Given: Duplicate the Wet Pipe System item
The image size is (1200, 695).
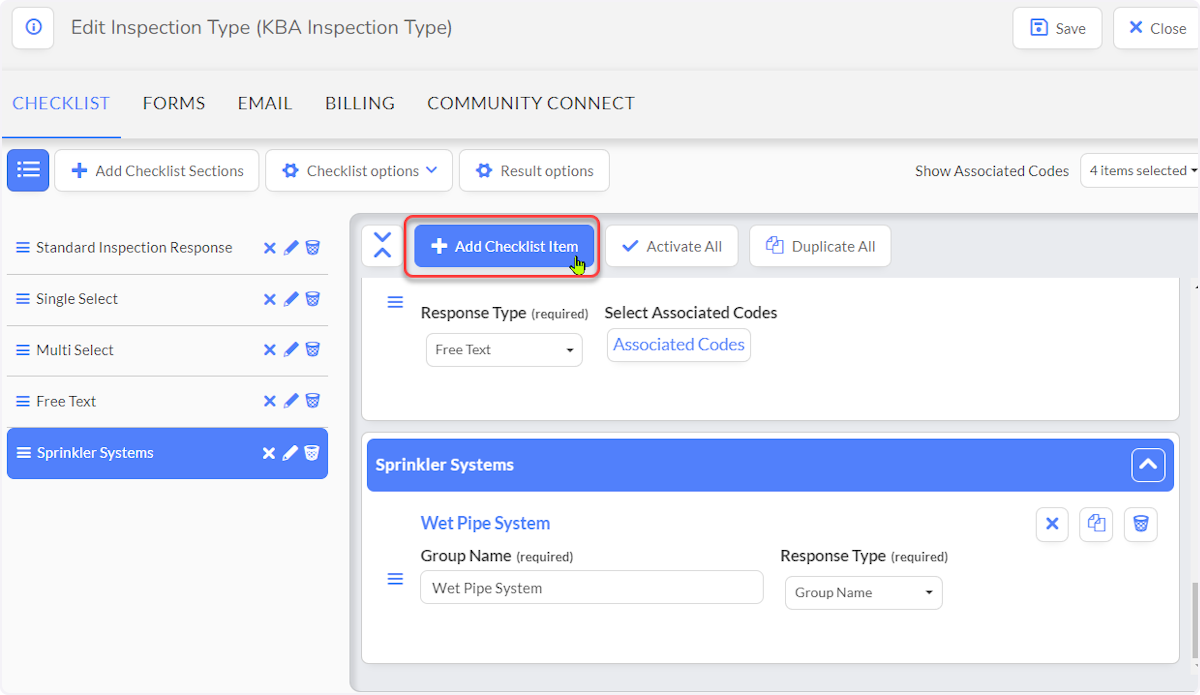Looking at the screenshot, I should 1096,524.
